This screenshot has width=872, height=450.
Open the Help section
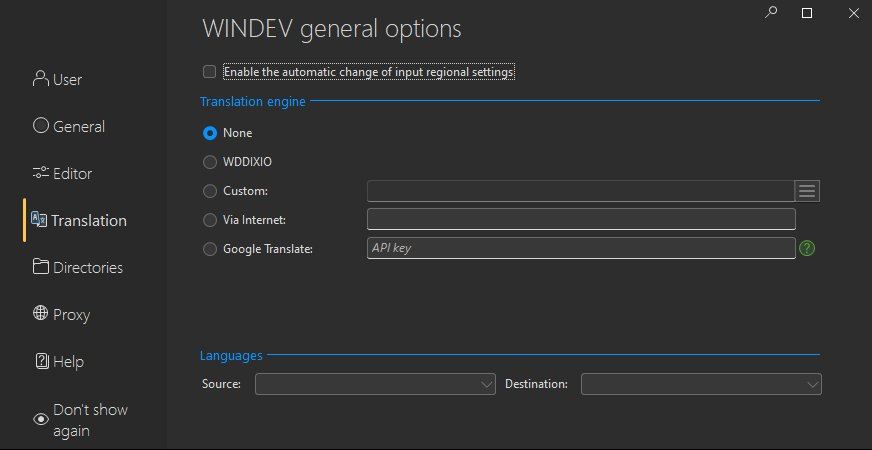click(59, 362)
